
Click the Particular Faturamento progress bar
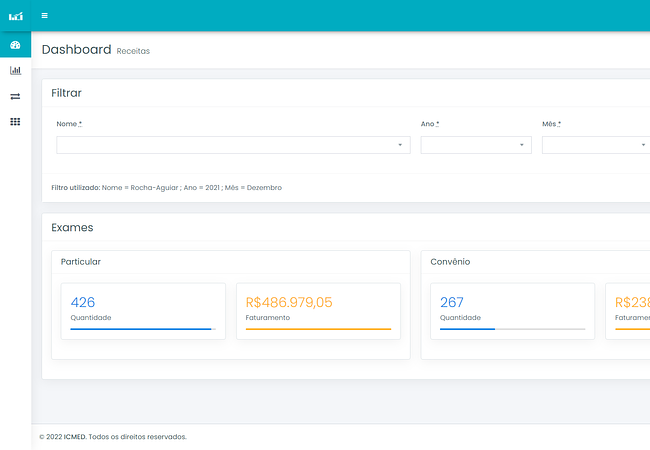coord(318,329)
